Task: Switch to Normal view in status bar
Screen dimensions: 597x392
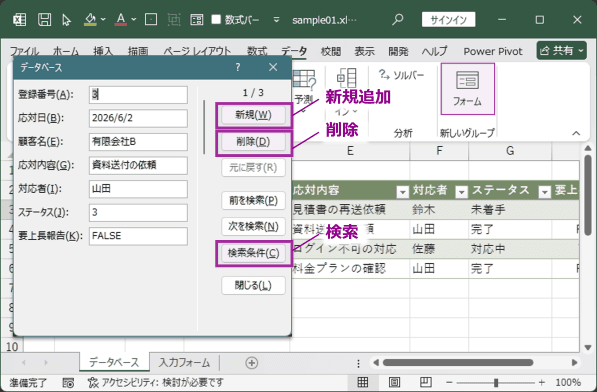Action: point(362,382)
